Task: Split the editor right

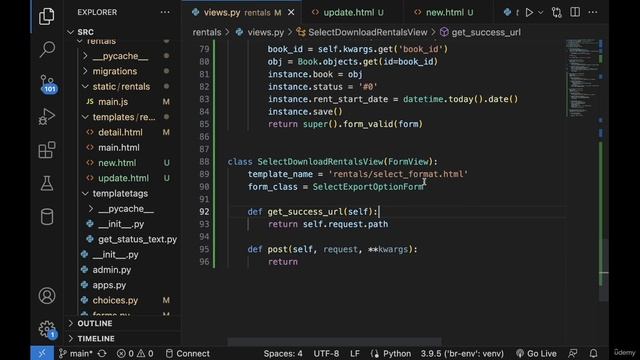Action: click(x=575, y=12)
